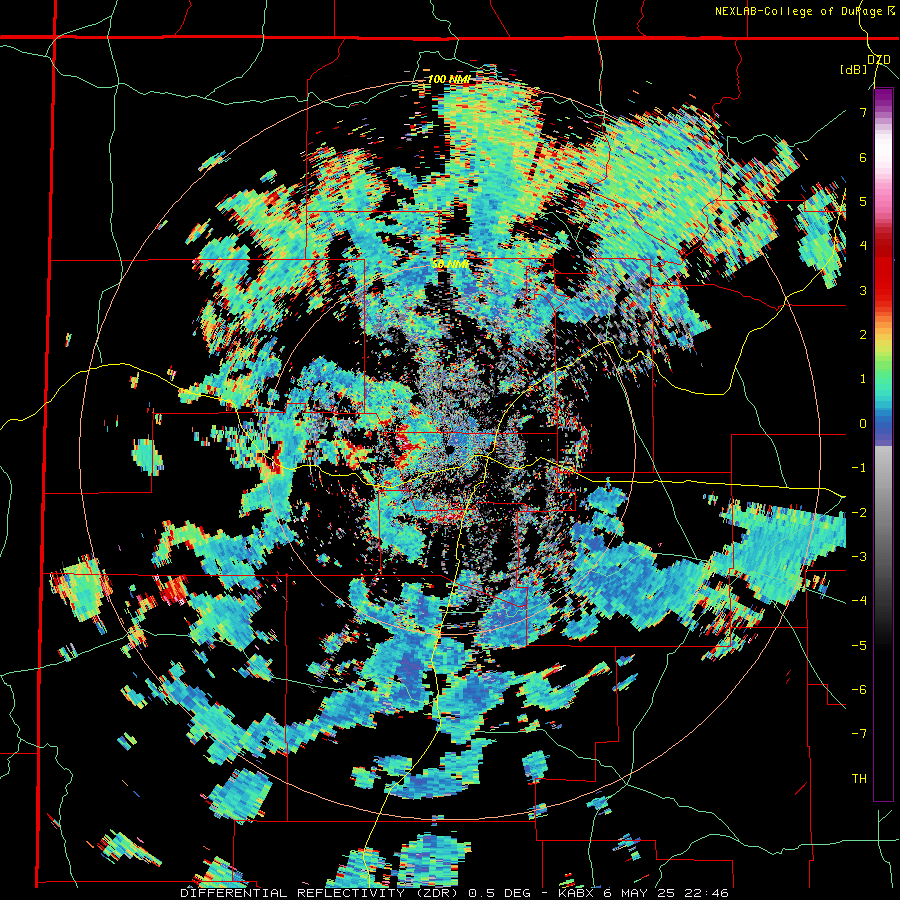
Task: Click the DZD label above the color scale
Action: [878, 59]
